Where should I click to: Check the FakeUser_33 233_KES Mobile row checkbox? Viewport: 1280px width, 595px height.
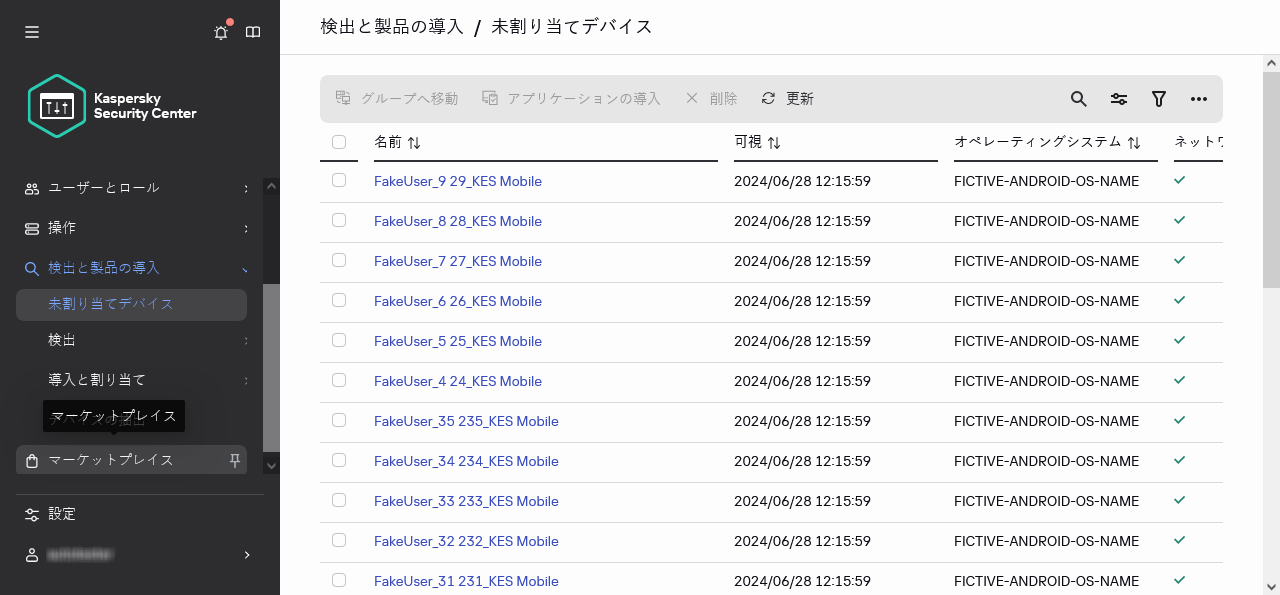point(339,500)
